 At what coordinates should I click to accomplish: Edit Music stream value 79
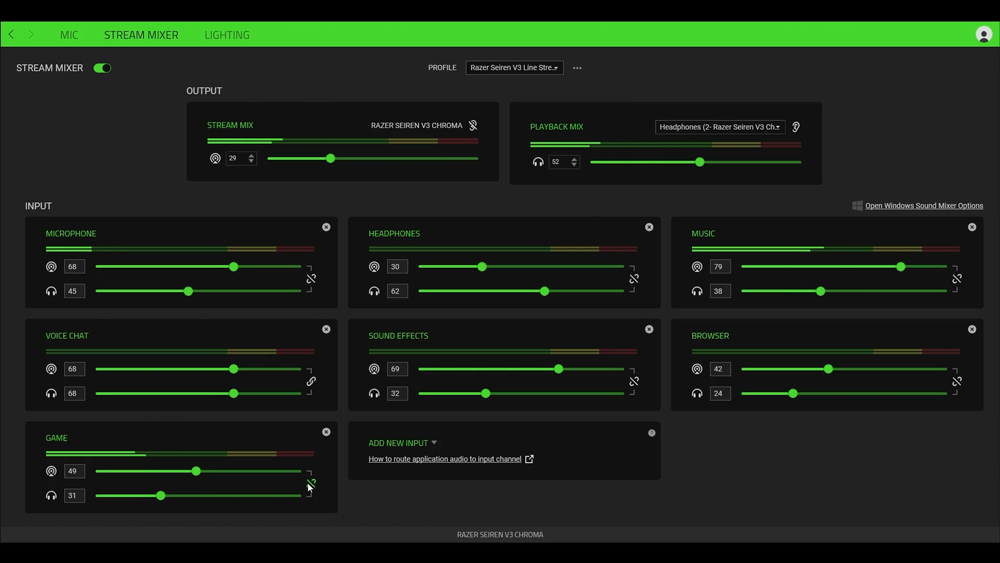[720, 267]
